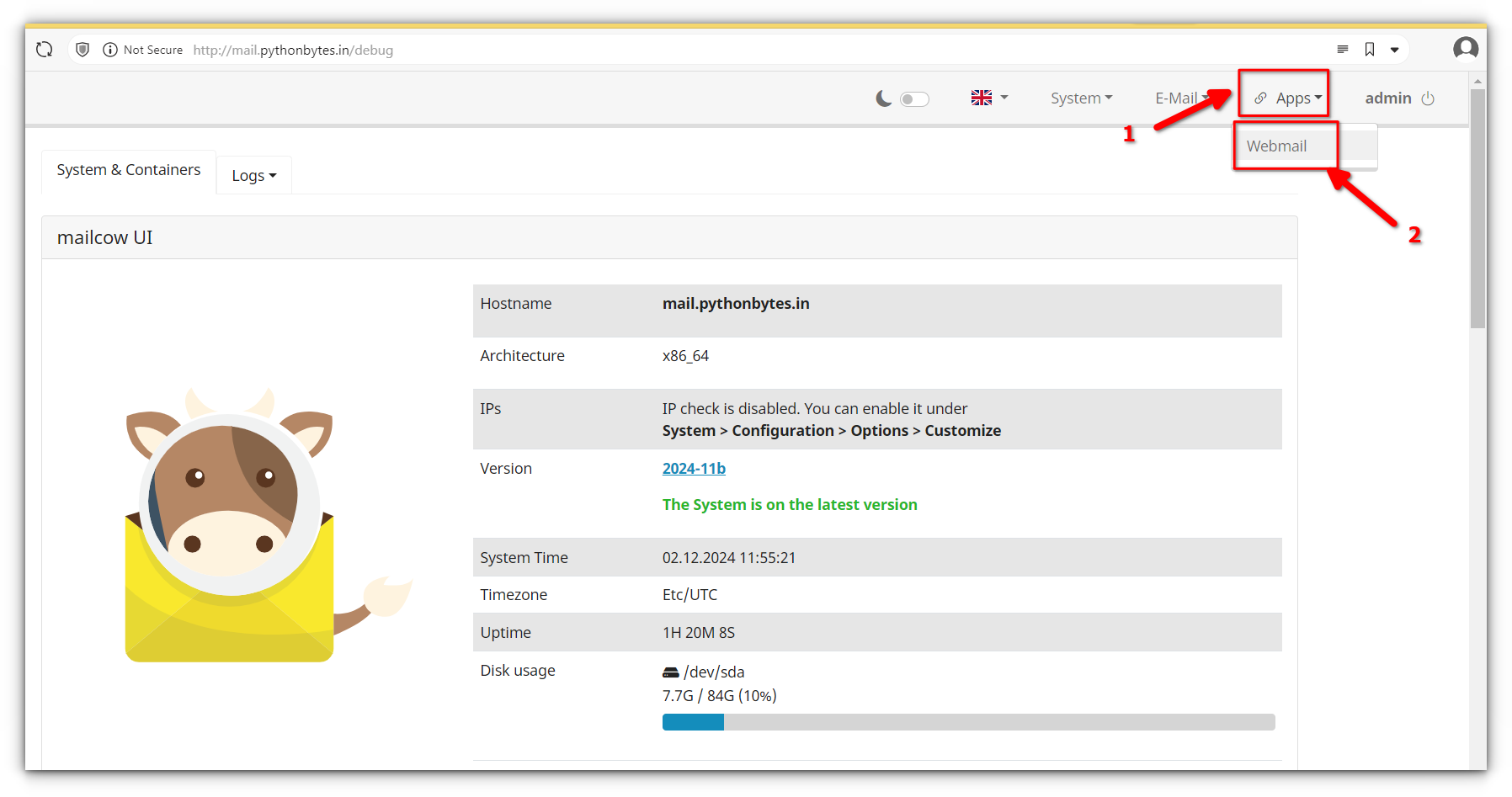Click the moon dark mode icon
The width and height of the screenshot is (1512, 797).
883,98
